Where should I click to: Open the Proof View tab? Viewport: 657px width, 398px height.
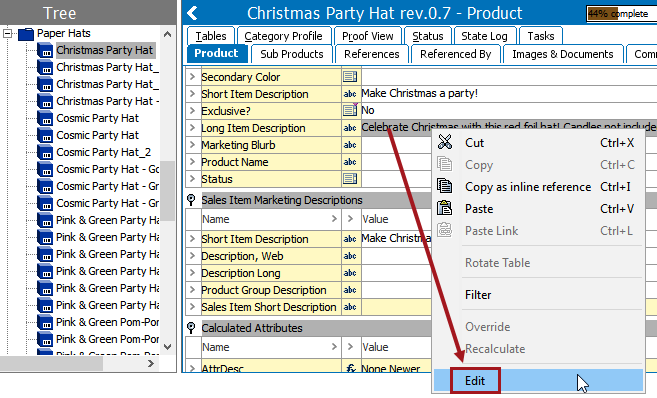point(367,36)
